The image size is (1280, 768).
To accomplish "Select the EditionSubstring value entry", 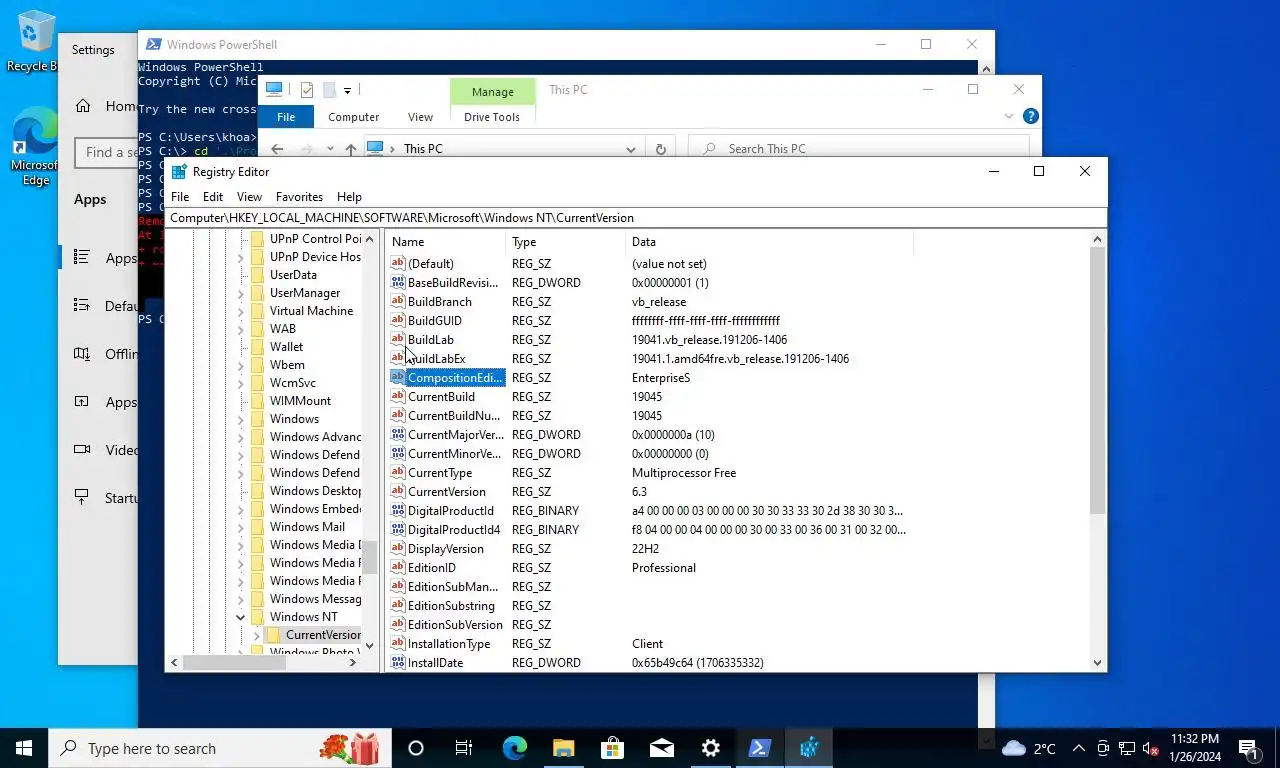I will pyautogui.click(x=451, y=606).
